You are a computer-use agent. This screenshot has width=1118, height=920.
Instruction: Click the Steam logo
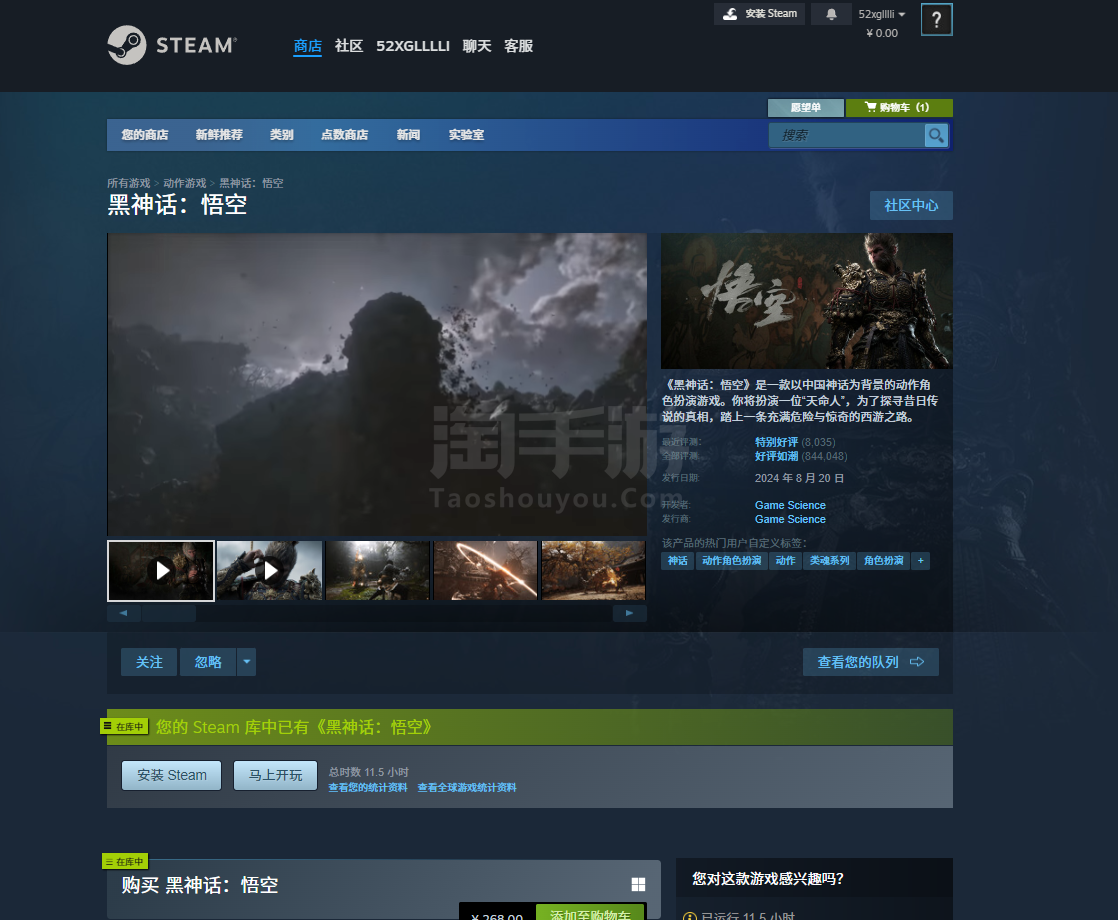coord(172,45)
